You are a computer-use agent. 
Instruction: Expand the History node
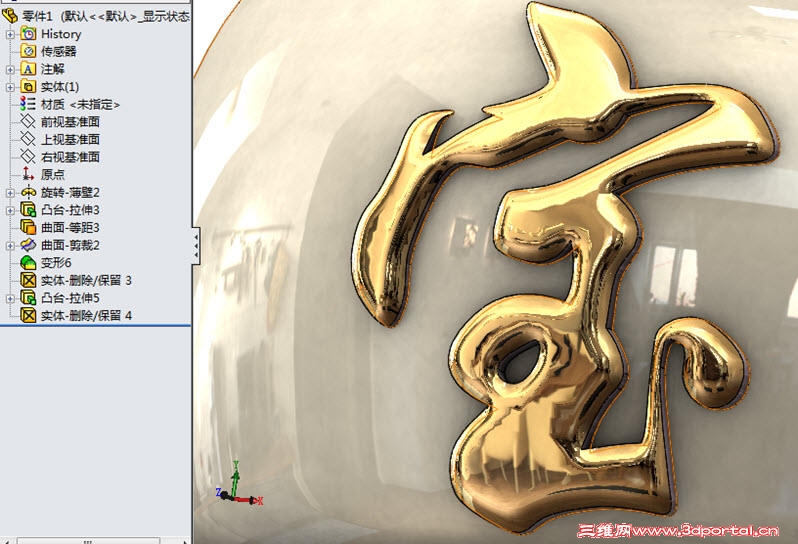pos(10,35)
